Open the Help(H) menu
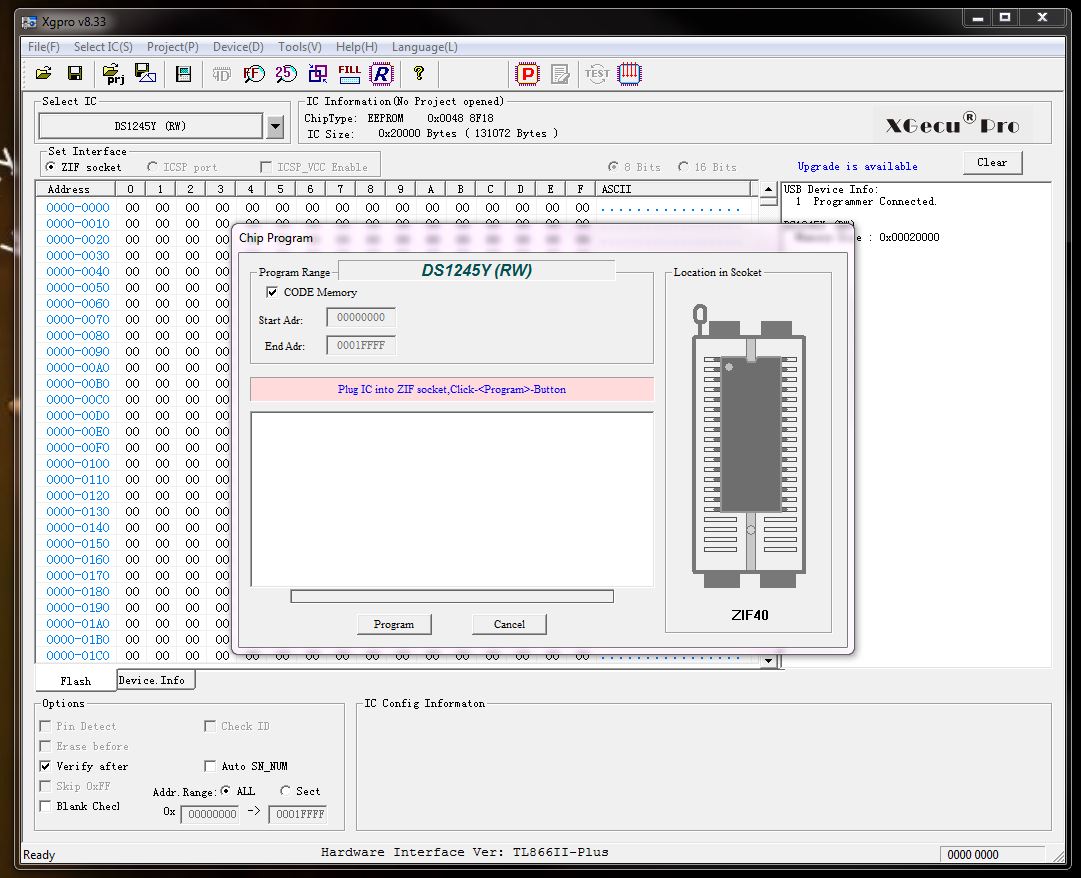The height and width of the screenshot is (878, 1081). (x=357, y=47)
